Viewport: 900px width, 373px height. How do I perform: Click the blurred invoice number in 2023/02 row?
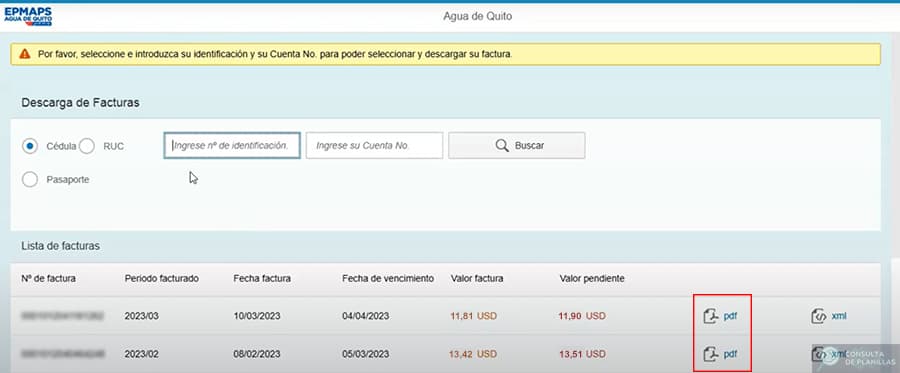63,354
